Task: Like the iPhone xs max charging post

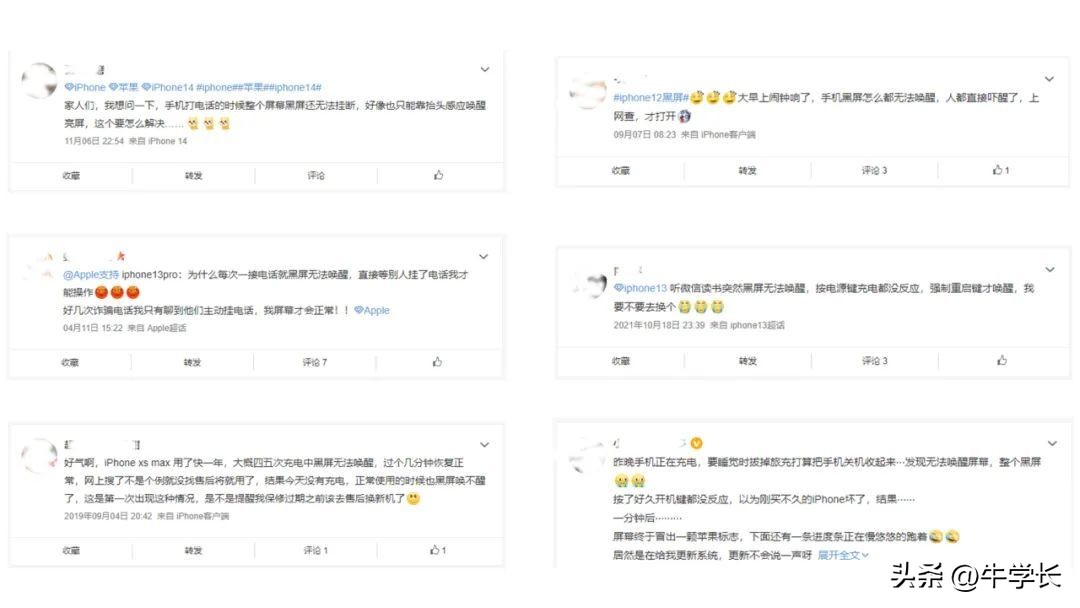Action: (438, 549)
